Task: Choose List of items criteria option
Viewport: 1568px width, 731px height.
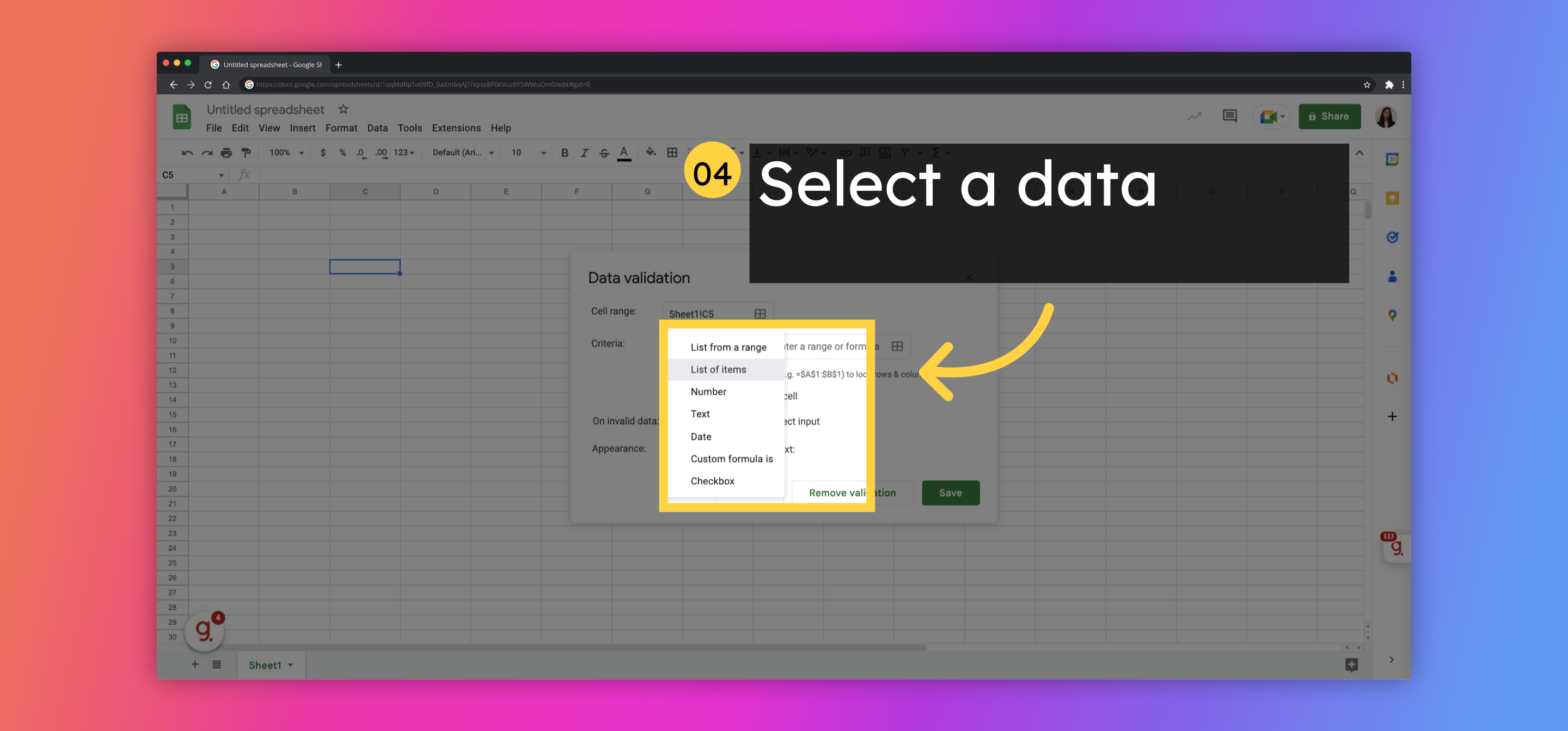Action: pos(726,370)
